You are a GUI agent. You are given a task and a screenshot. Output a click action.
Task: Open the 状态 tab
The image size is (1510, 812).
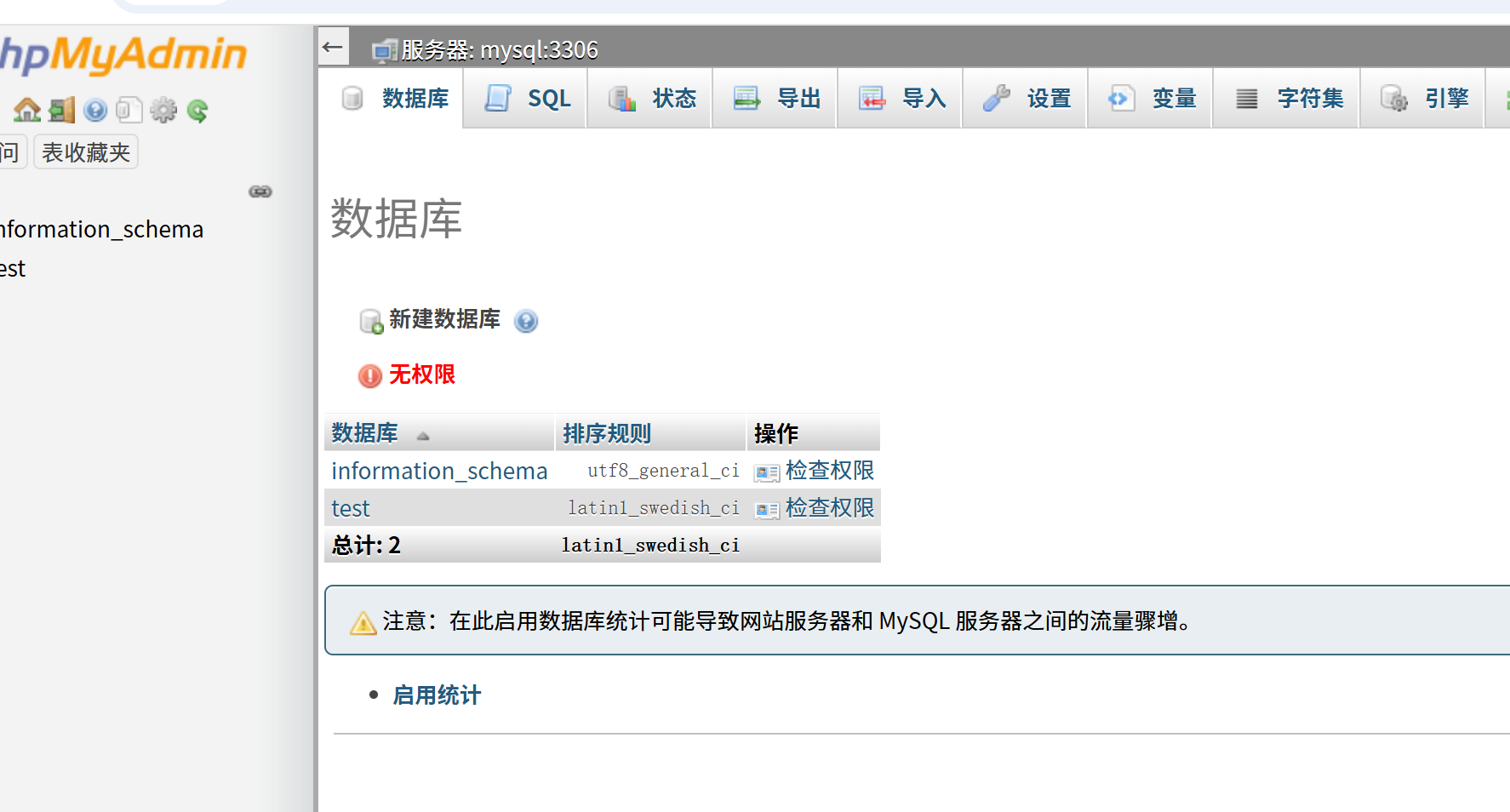click(651, 98)
